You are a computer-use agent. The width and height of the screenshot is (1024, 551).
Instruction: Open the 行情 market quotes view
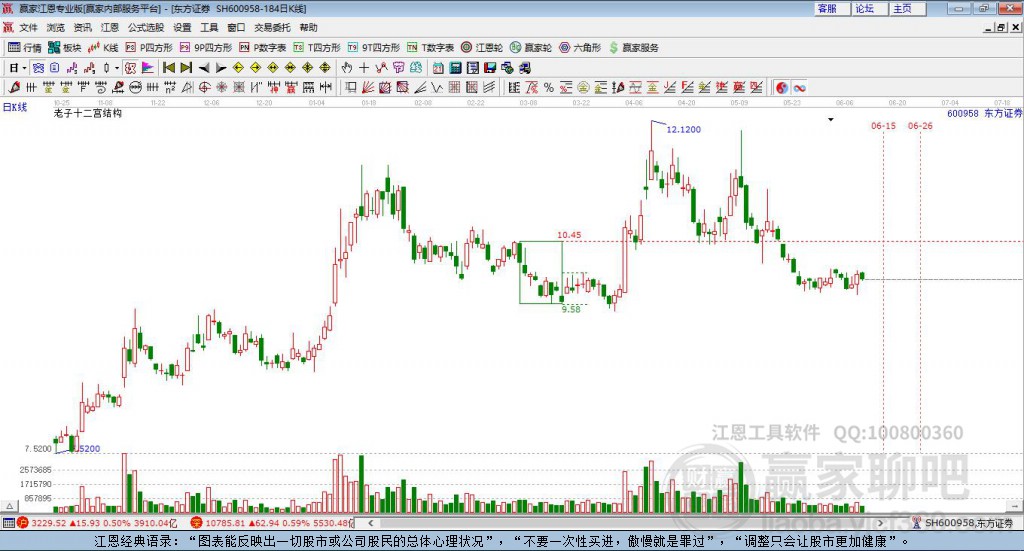pyautogui.click(x=24, y=48)
